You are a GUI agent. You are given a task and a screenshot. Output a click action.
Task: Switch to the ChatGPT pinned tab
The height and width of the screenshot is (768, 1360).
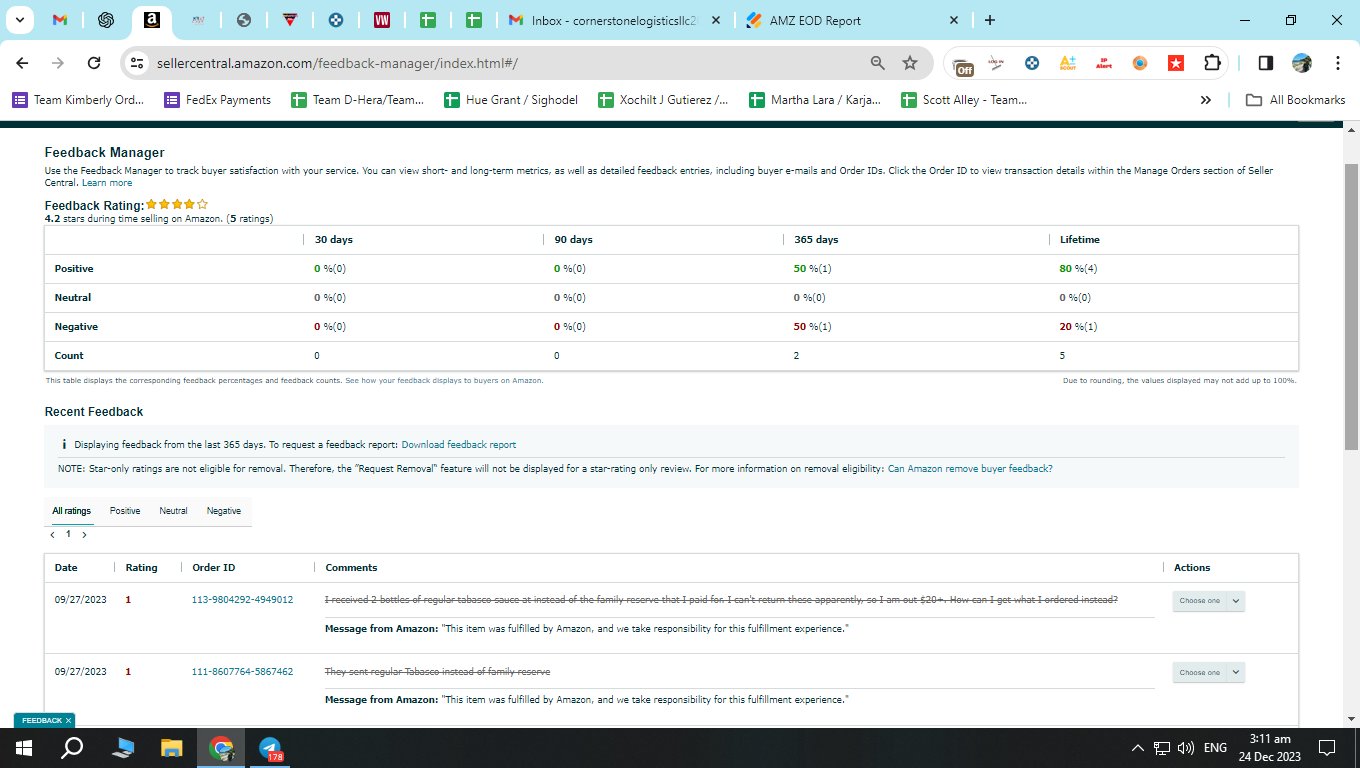pyautogui.click(x=106, y=20)
